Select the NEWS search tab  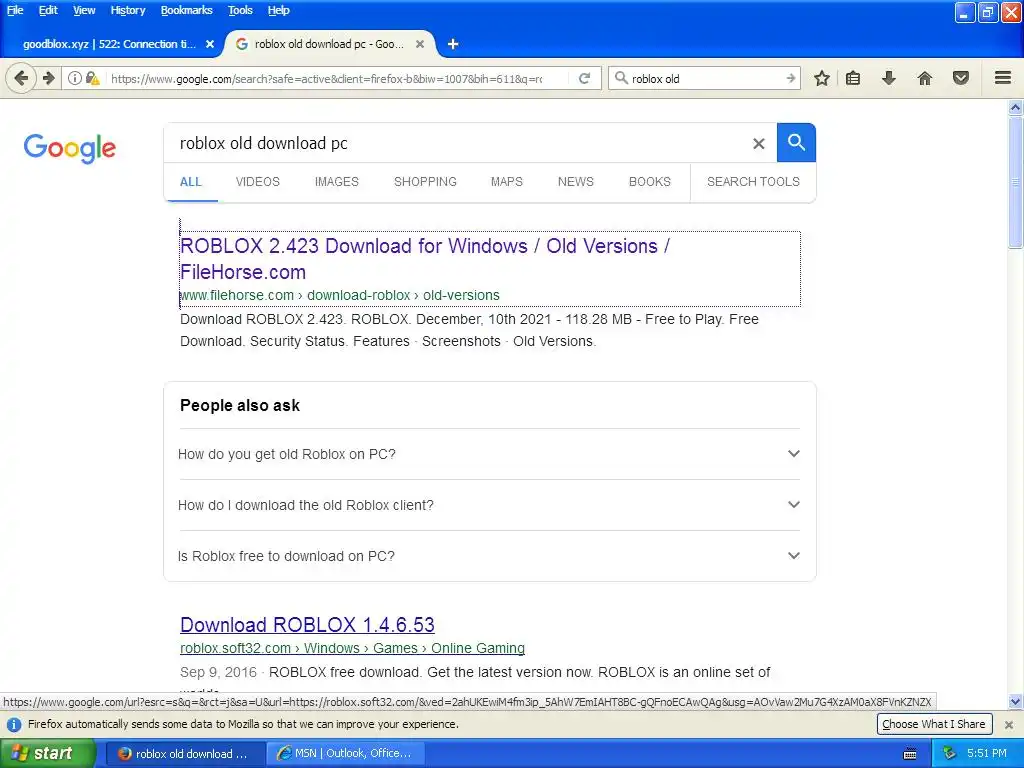575,182
